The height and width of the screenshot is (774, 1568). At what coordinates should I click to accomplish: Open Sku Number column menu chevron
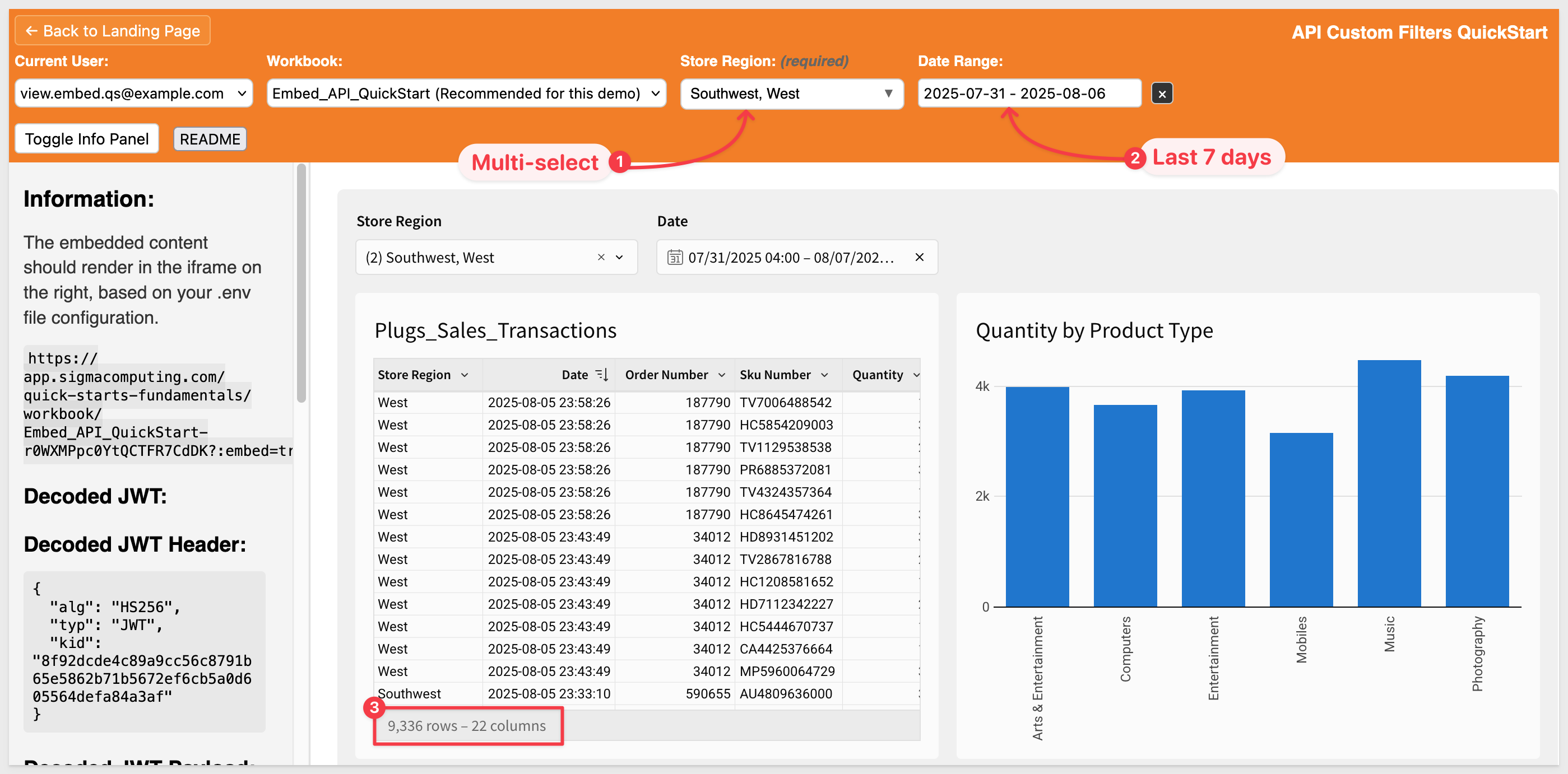click(825, 375)
